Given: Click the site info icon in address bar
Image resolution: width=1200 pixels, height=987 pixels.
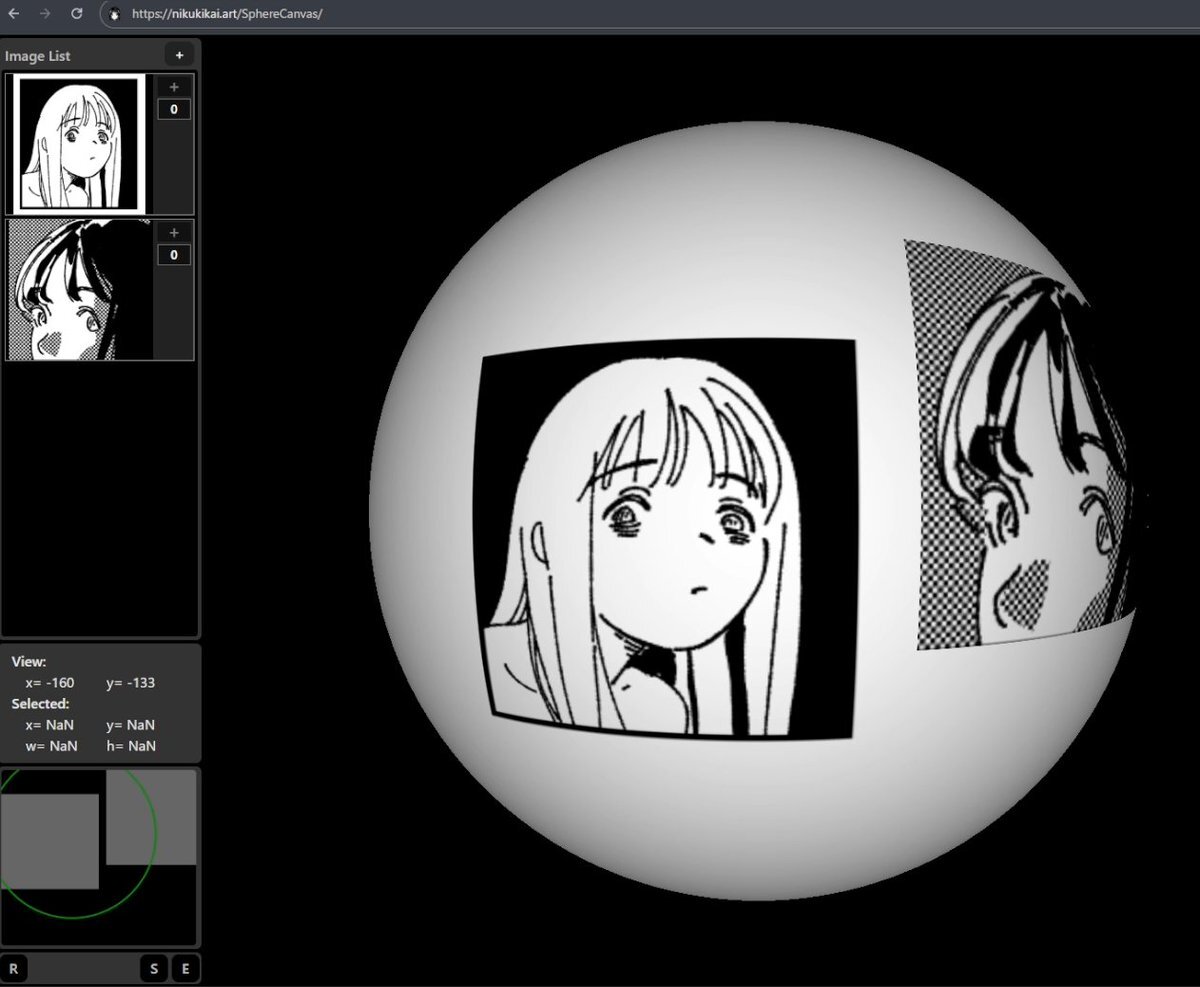Looking at the screenshot, I should tap(114, 15).
